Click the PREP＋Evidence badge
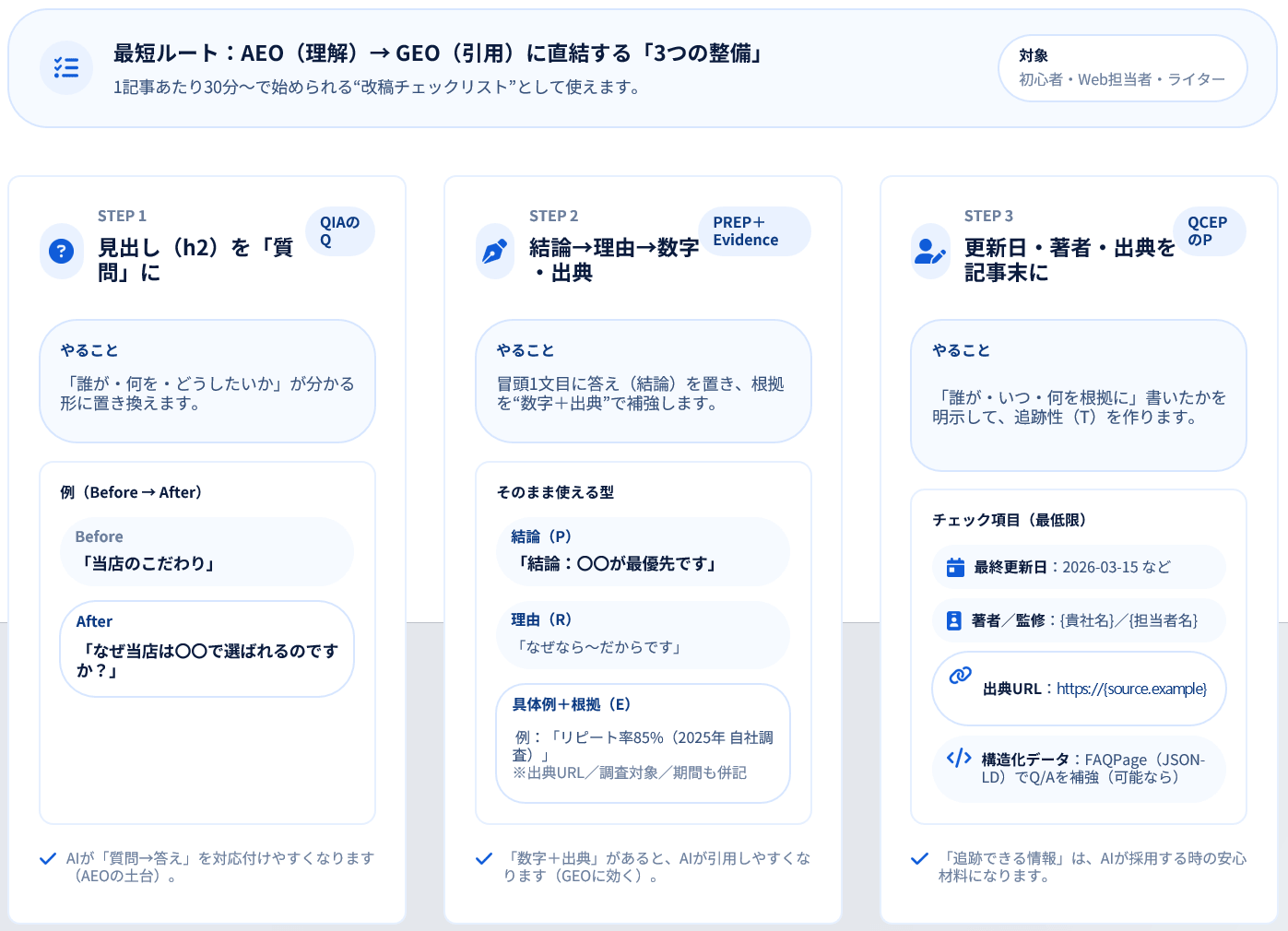Image resolution: width=1288 pixels, height=931 pixels. 754,231
